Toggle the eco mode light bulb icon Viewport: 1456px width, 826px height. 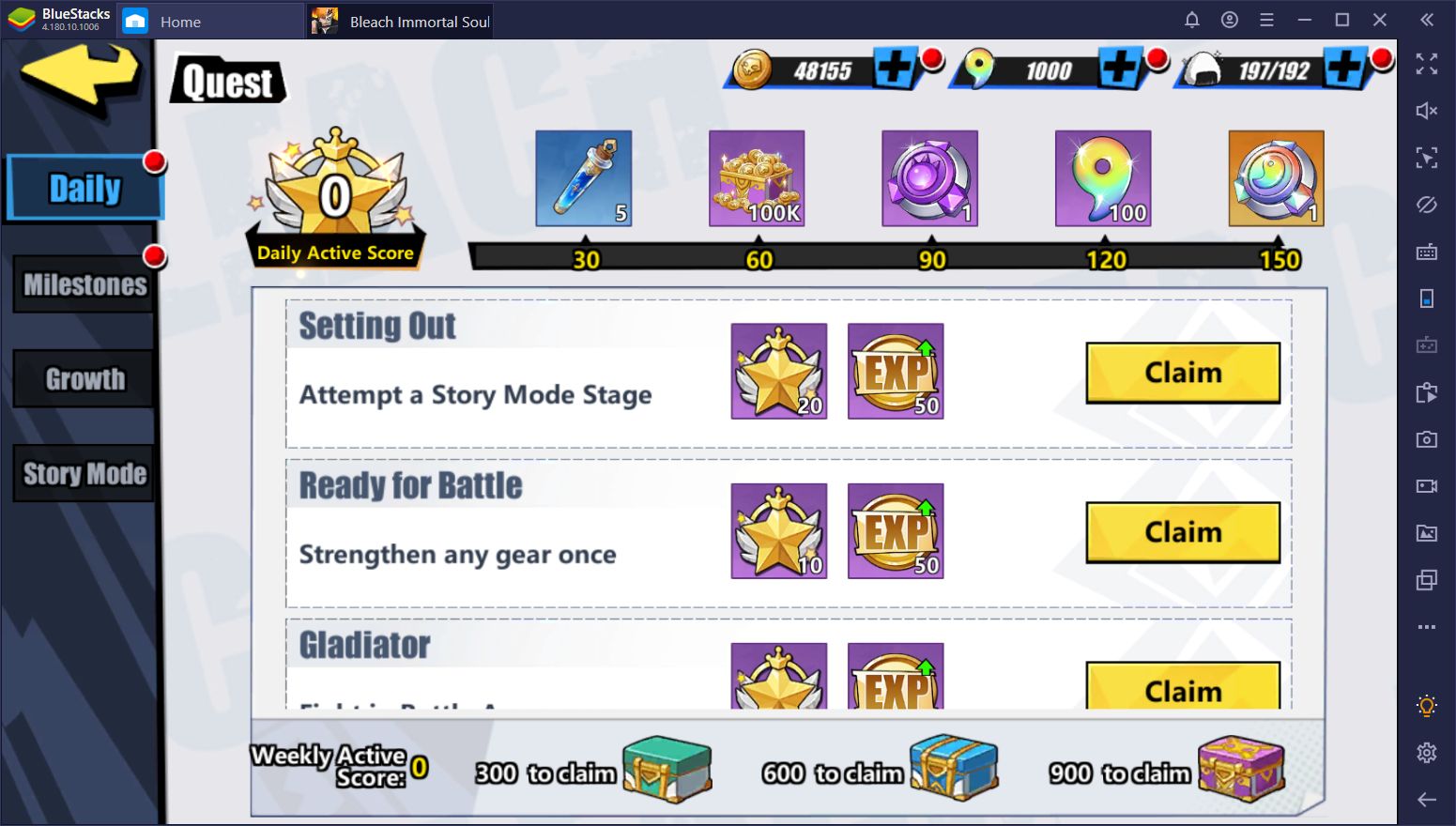[x=1426, y=706]
